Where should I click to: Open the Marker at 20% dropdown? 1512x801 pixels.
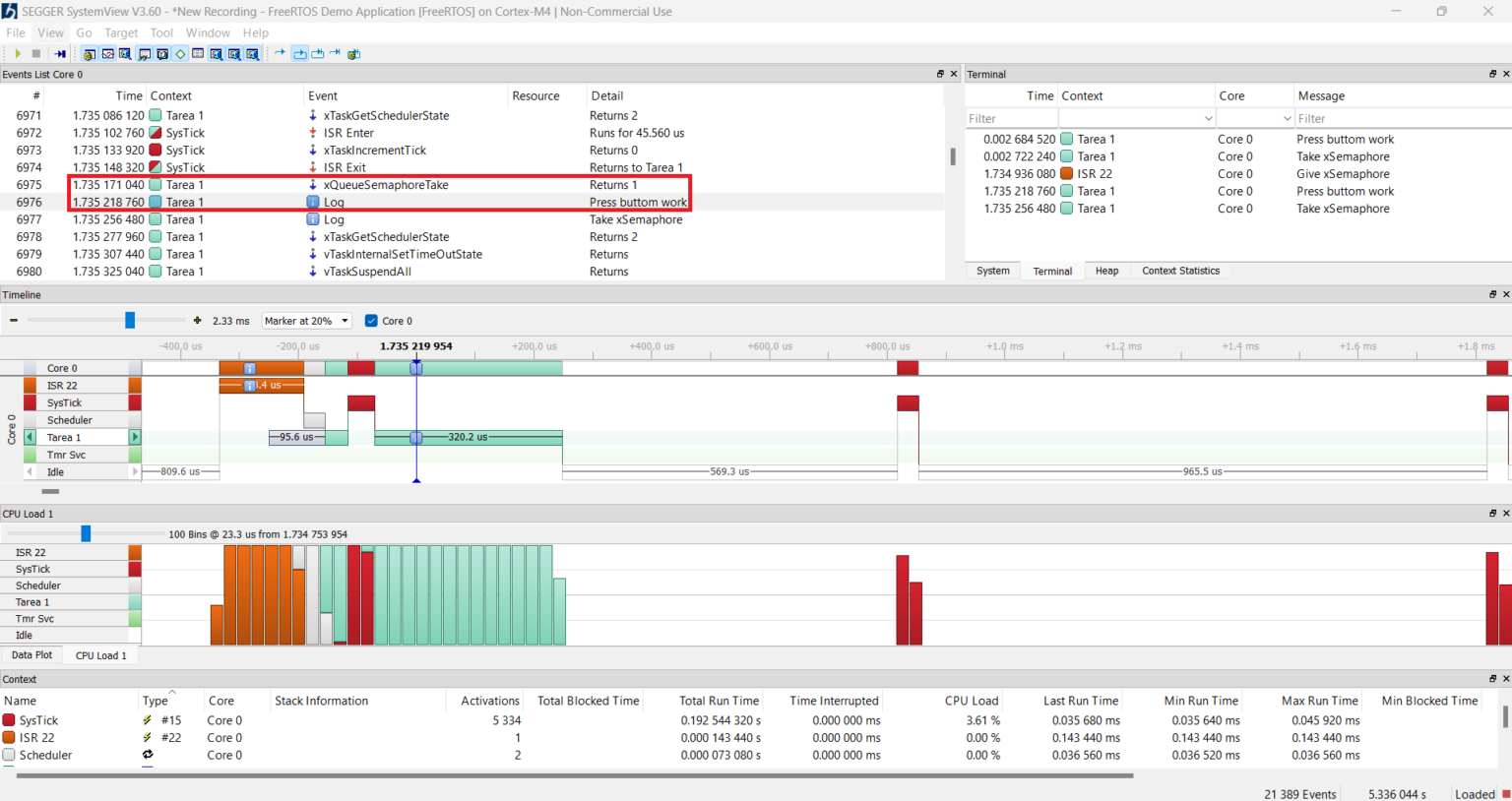pyautogui.click(x=307, y=321)
